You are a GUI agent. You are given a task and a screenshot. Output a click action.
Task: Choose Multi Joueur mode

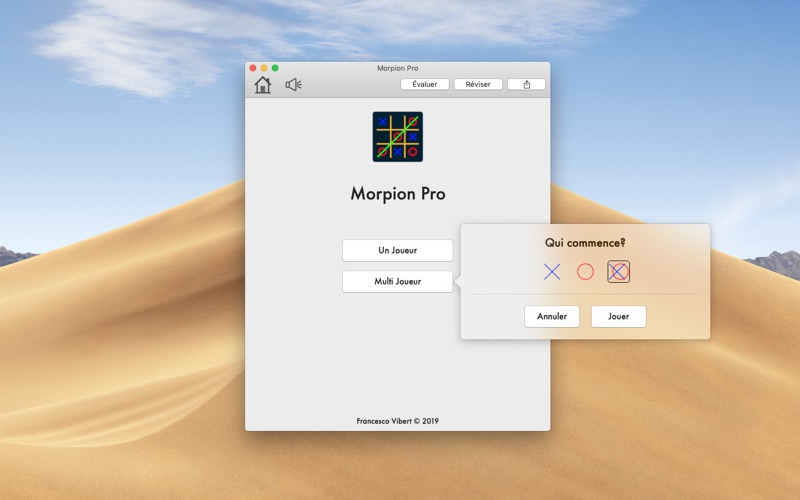(397, 282)
